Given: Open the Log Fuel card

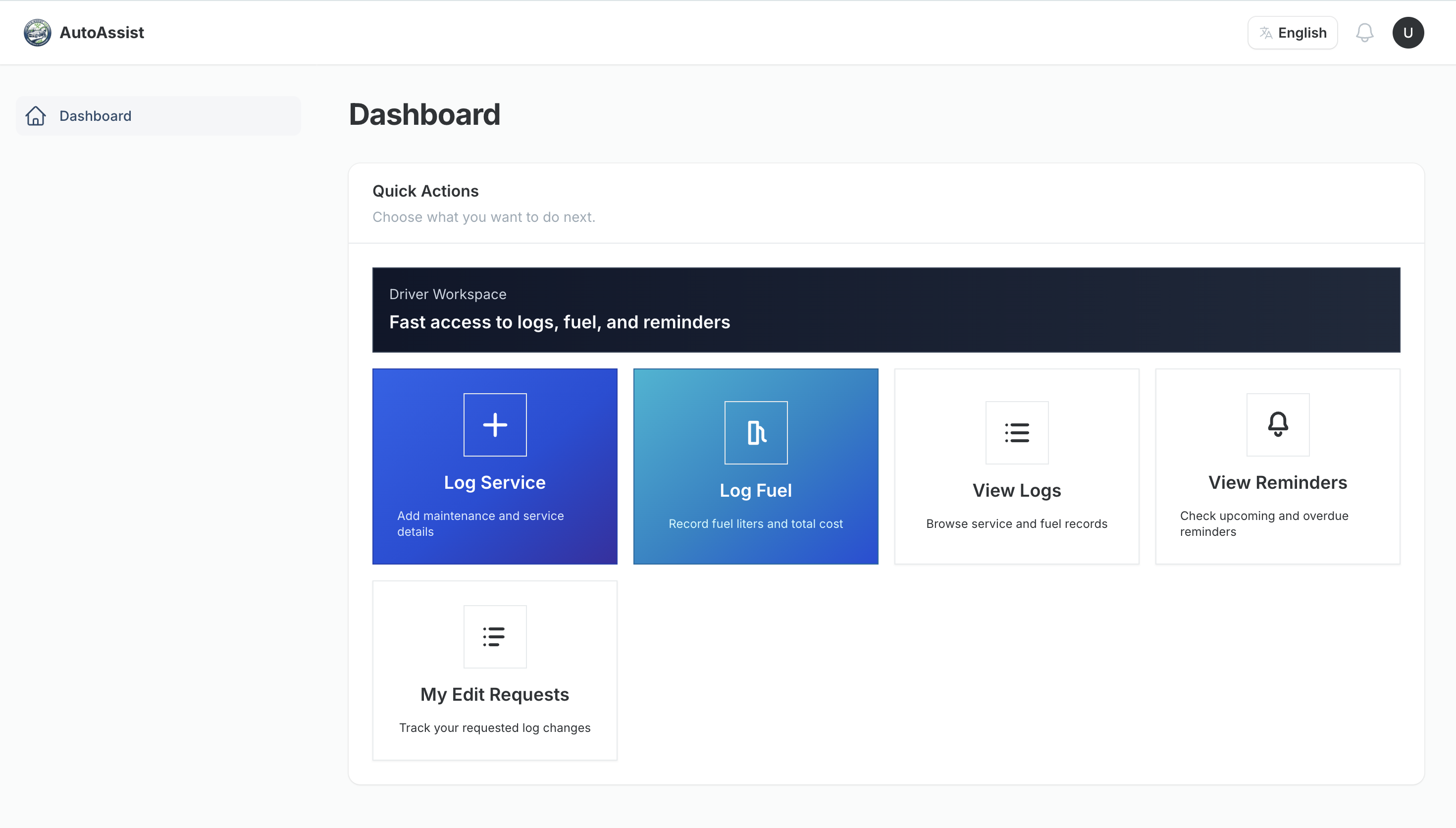Looking at the screenshot, I should tap(755, 466).
